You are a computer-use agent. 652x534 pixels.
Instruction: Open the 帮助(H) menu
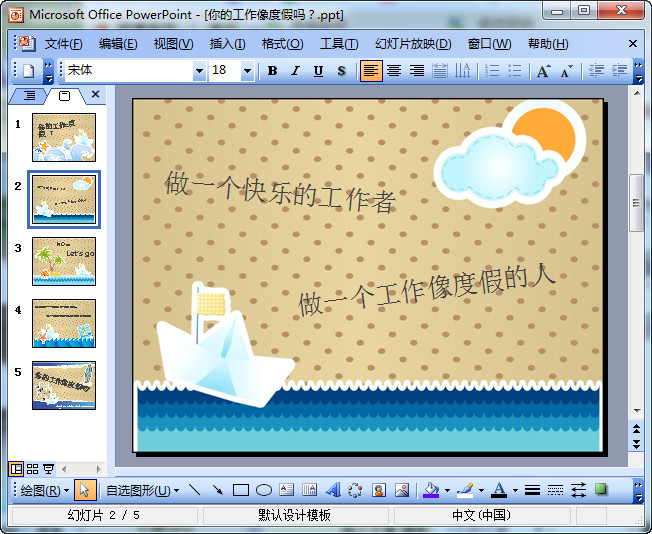point(548,44)
